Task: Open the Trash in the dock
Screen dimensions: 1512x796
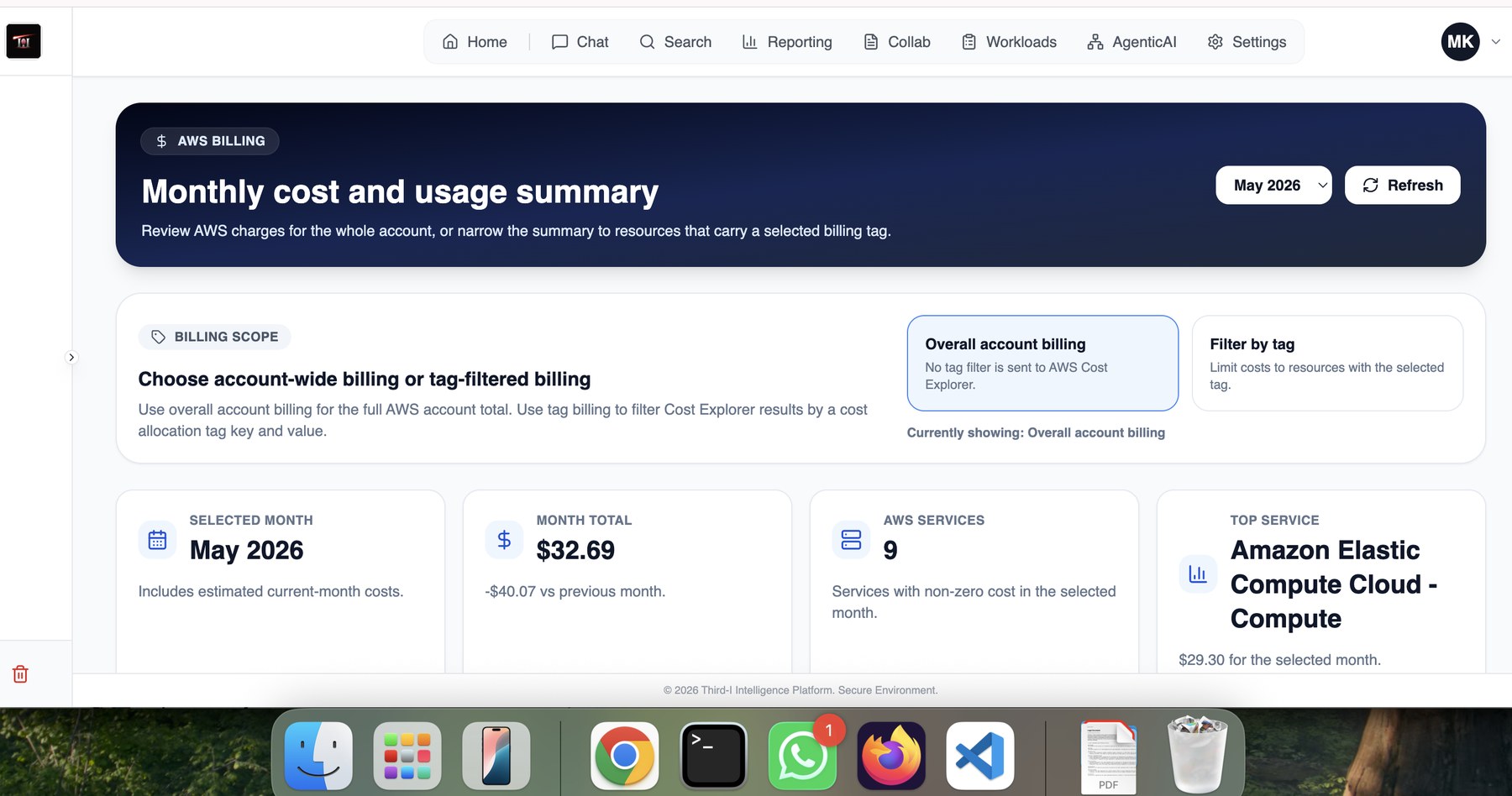Action: [1198, 753]
